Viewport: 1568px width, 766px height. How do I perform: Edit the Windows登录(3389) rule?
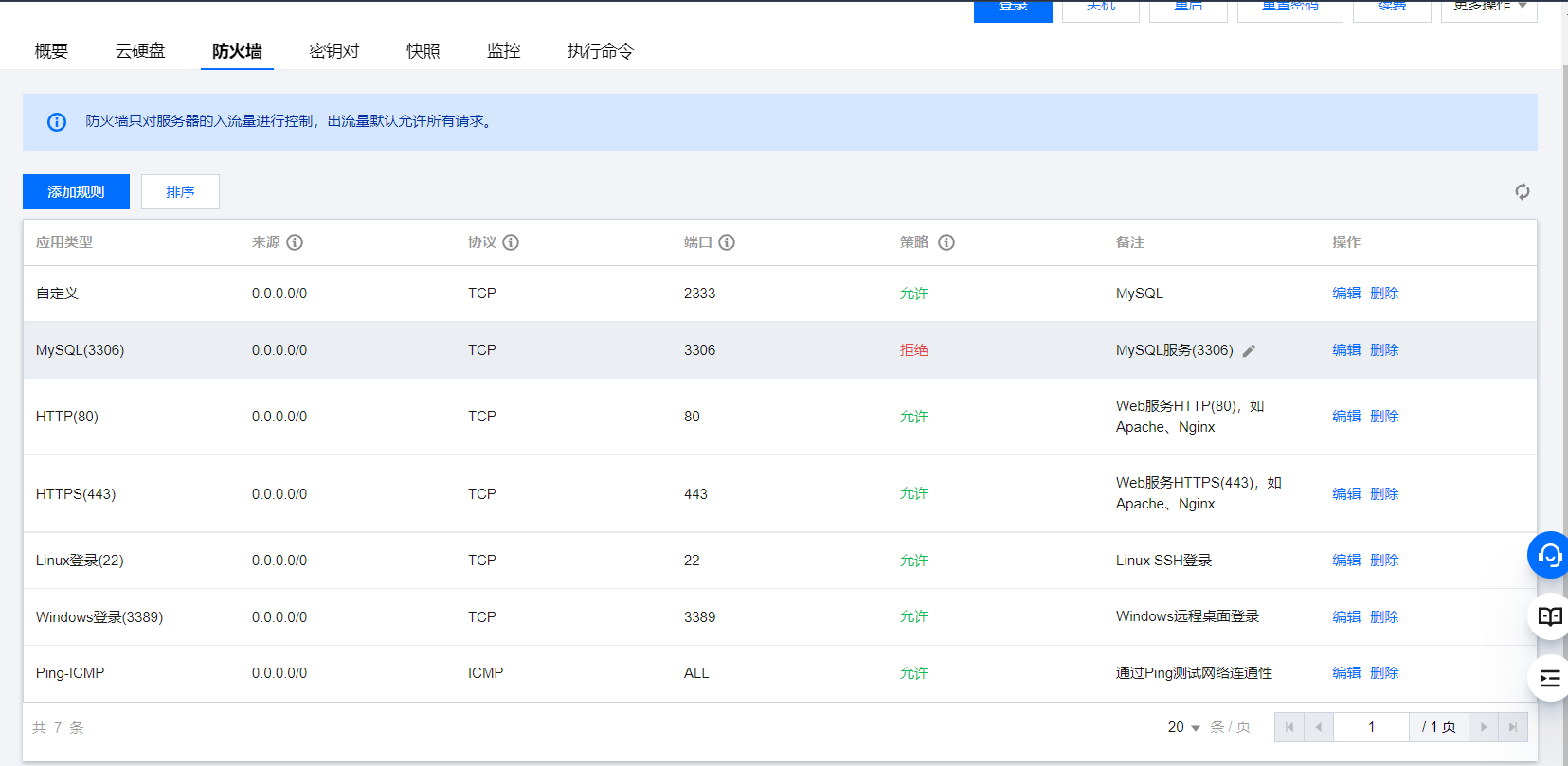coord(1346,617)
